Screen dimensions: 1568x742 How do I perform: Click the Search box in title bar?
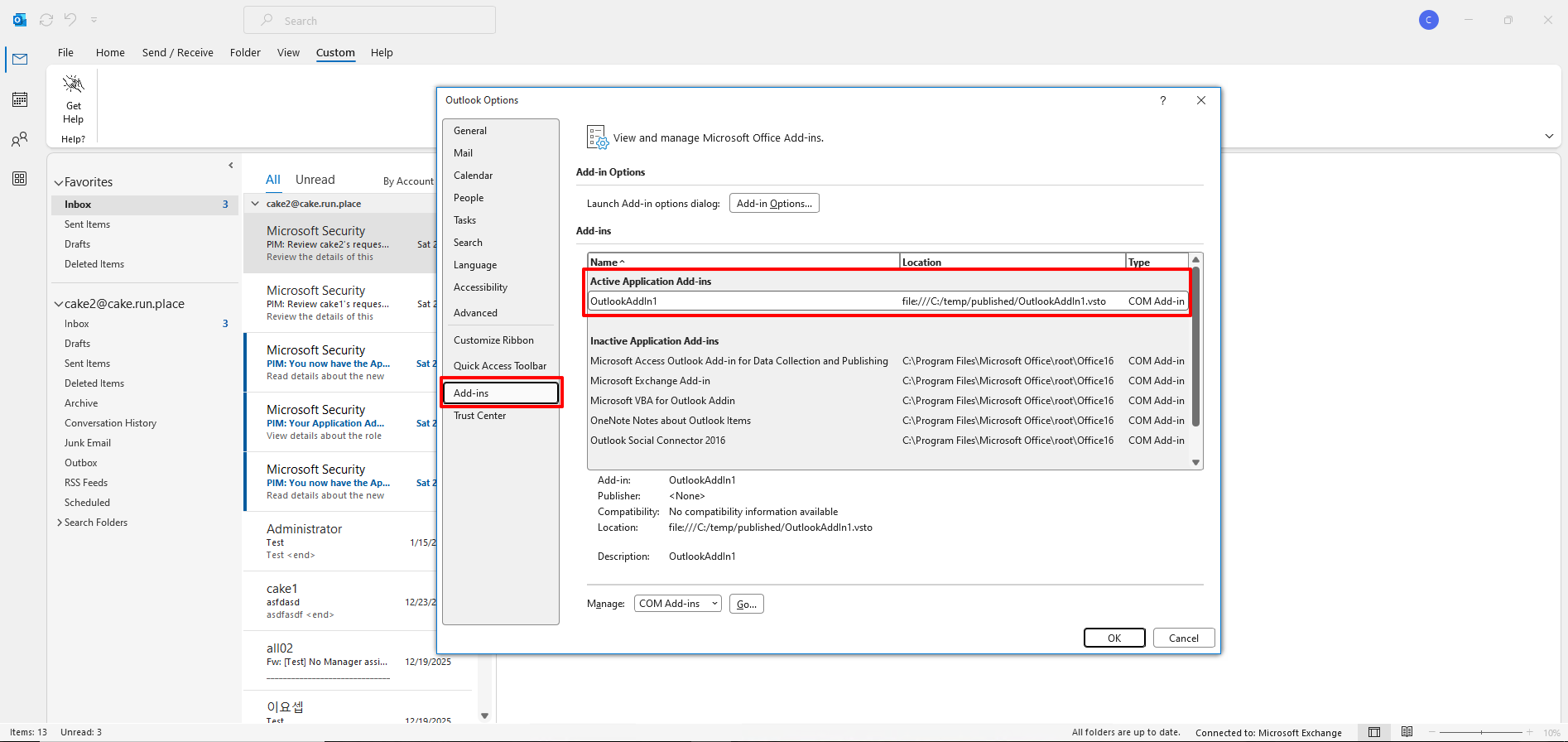[x=369, y=20]
